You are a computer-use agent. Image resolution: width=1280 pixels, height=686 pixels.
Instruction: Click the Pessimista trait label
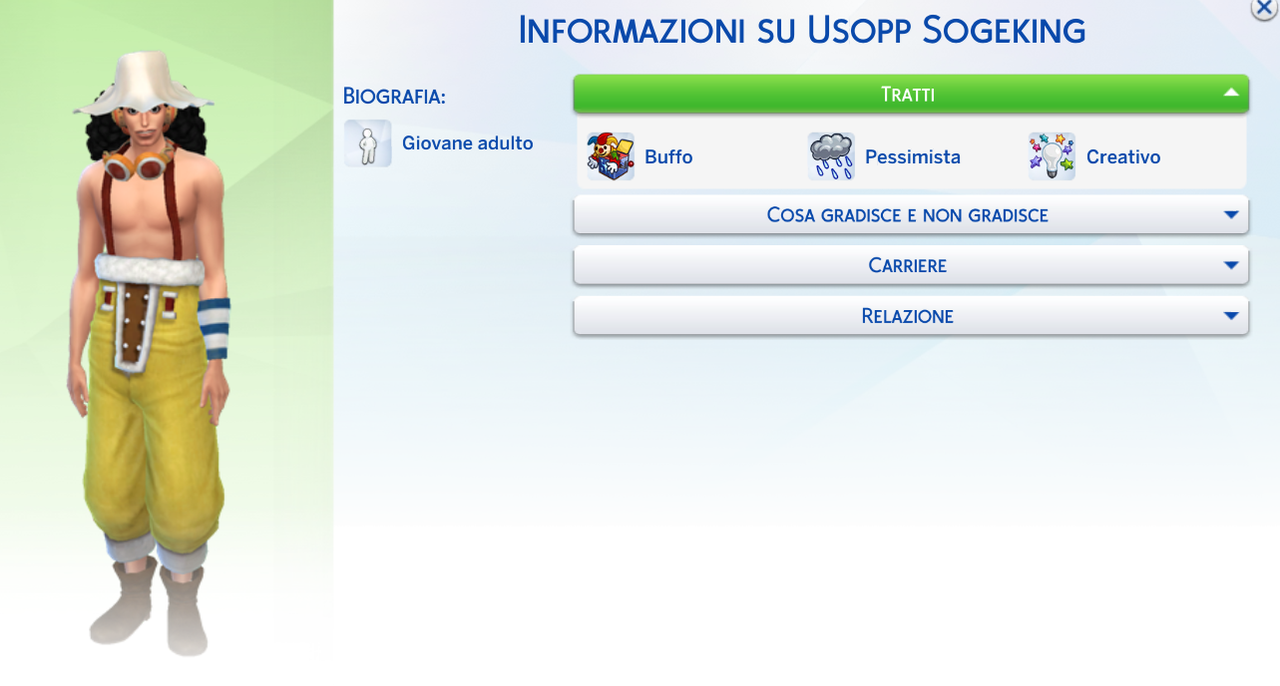(x=913, y=157)
